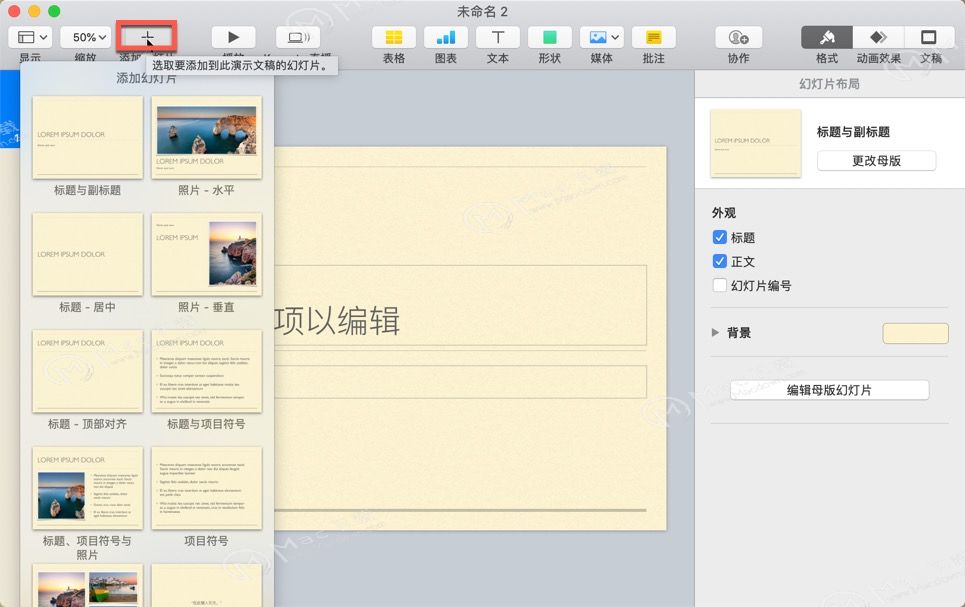Choose the 照片 - 垂直 slide layout
The width and height of the screenshot is (965, 607).
point(207,254)
